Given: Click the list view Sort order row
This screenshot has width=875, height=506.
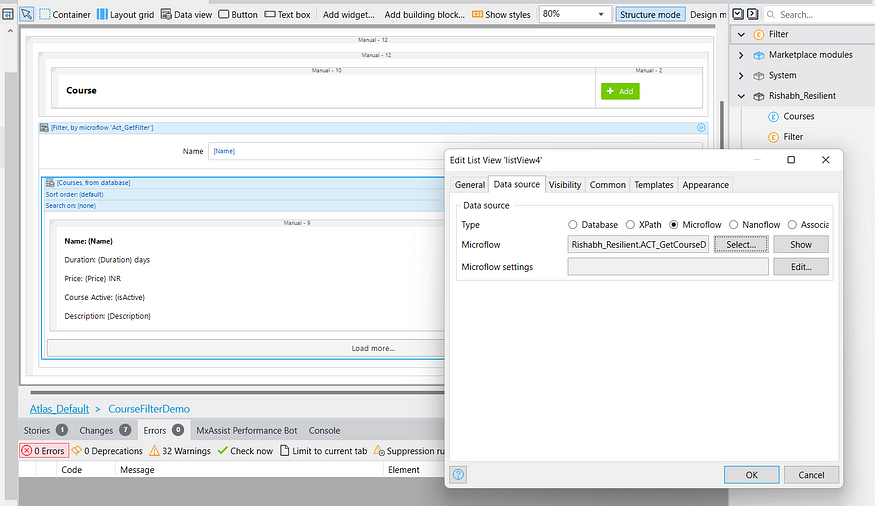Looking at the screenshot, I should point(243,195).
